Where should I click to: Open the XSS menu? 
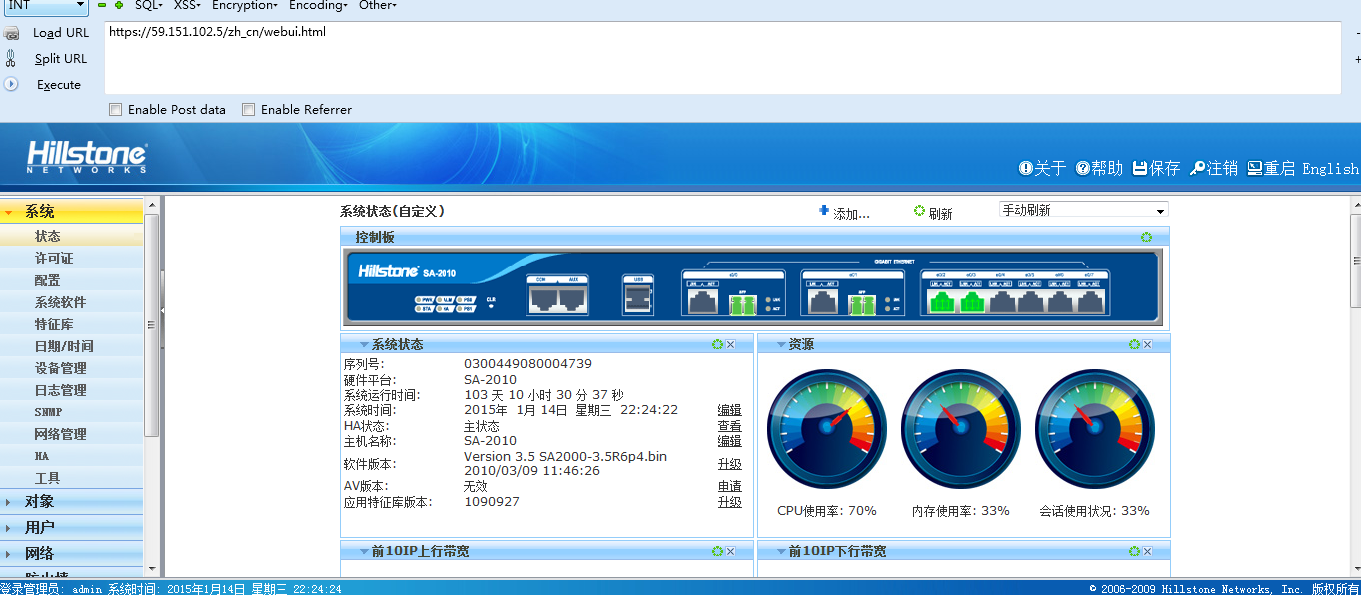[187, 5]
